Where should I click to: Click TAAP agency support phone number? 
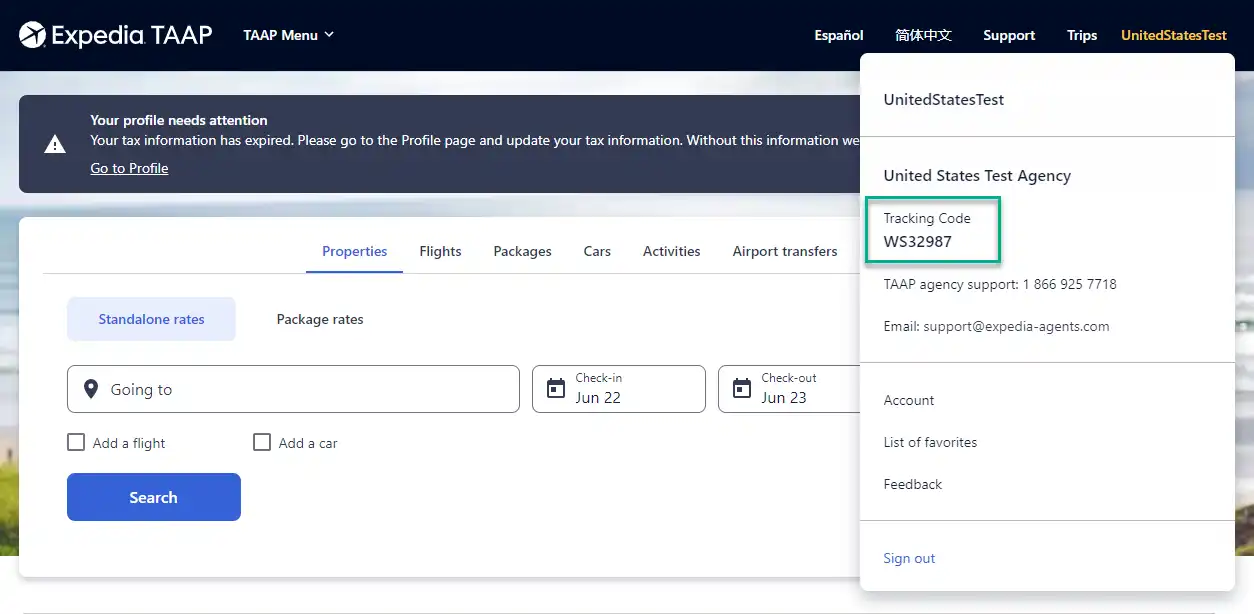click(x=1069, y=284)
